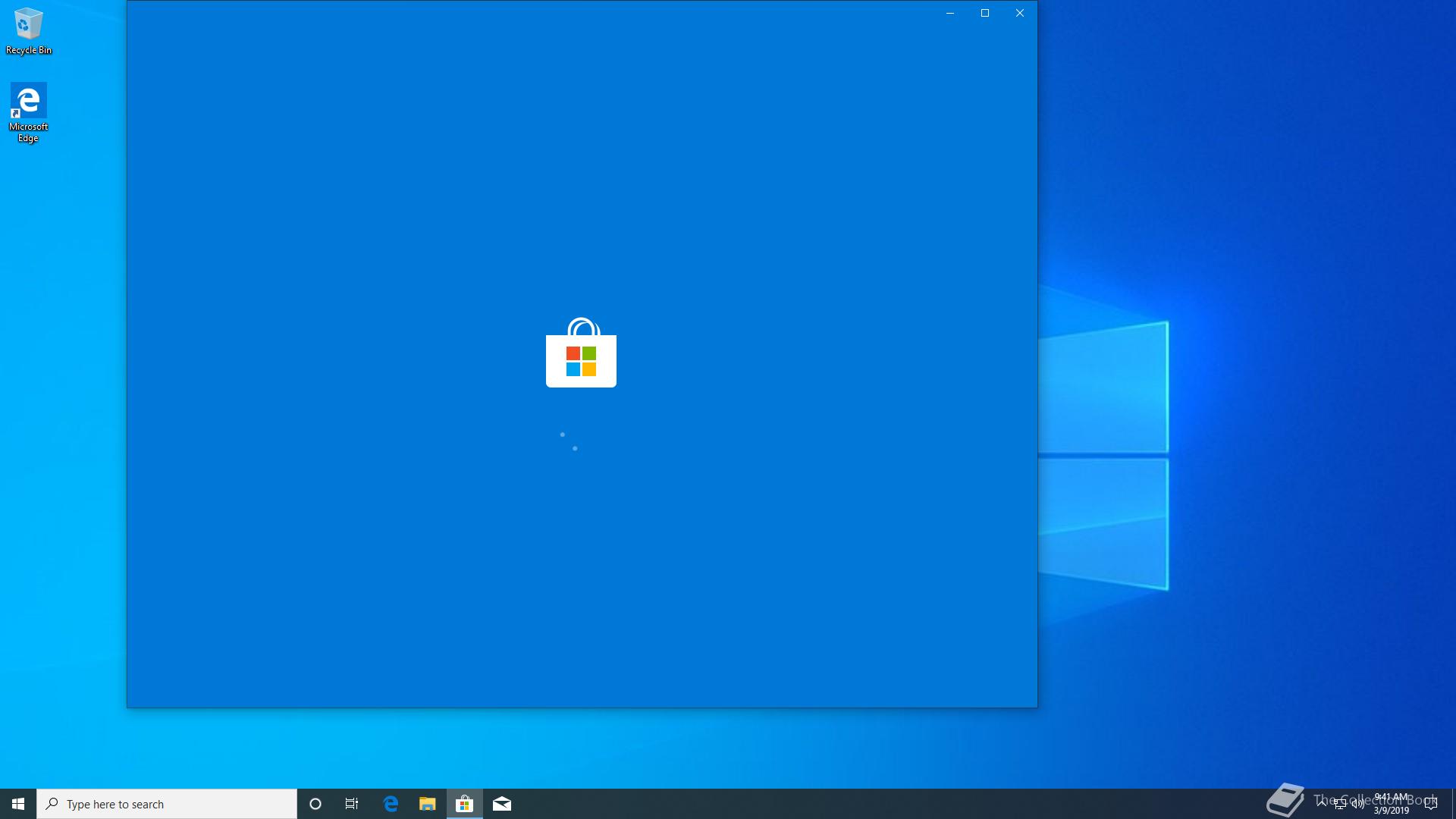
Task: Open the Windows Start menu
Action: point(18,804)
